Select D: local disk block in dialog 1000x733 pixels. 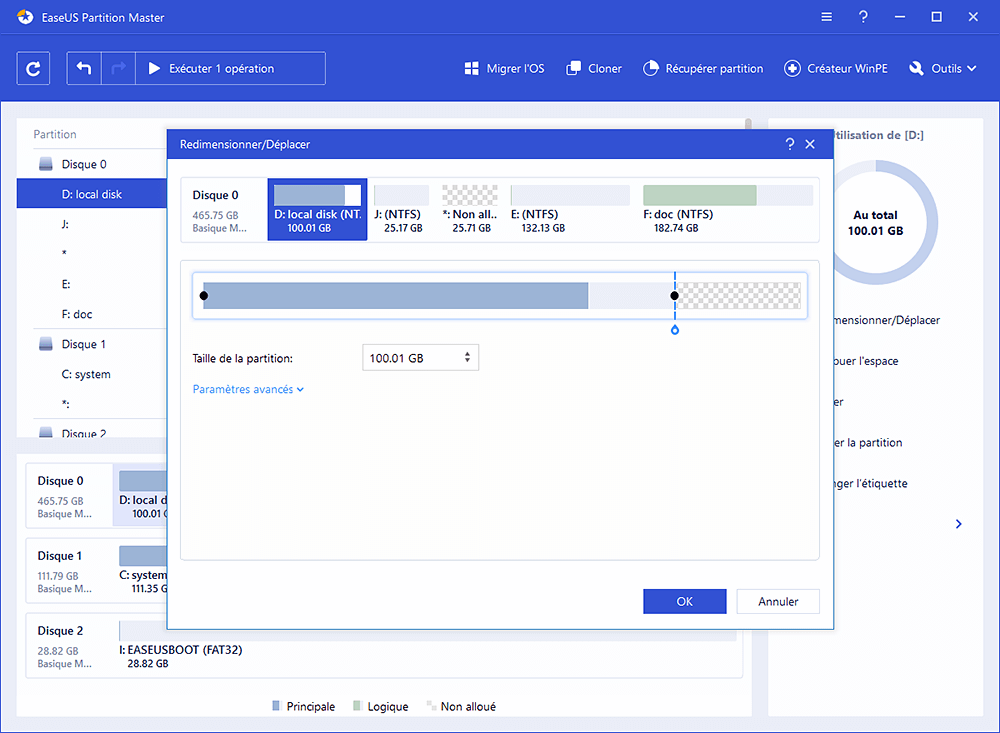pos(318,209)
